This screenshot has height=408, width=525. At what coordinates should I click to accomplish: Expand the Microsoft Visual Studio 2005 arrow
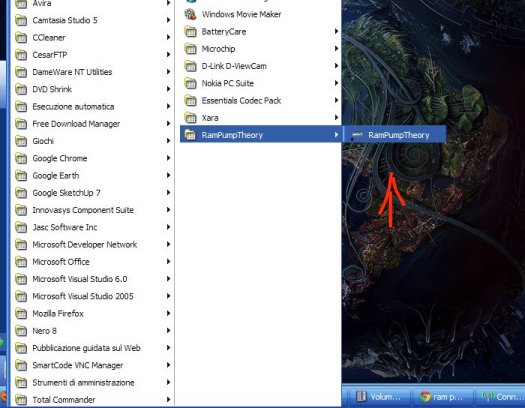click(x=168, y=296)
